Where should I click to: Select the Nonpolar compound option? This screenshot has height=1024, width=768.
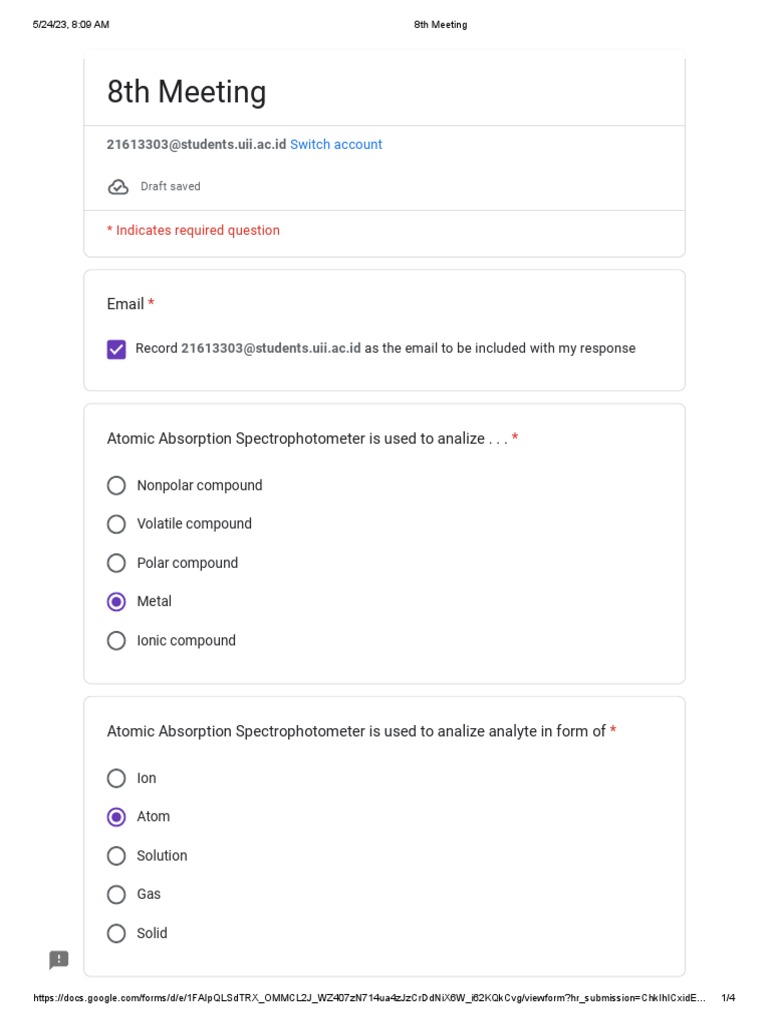pos(117,486)
